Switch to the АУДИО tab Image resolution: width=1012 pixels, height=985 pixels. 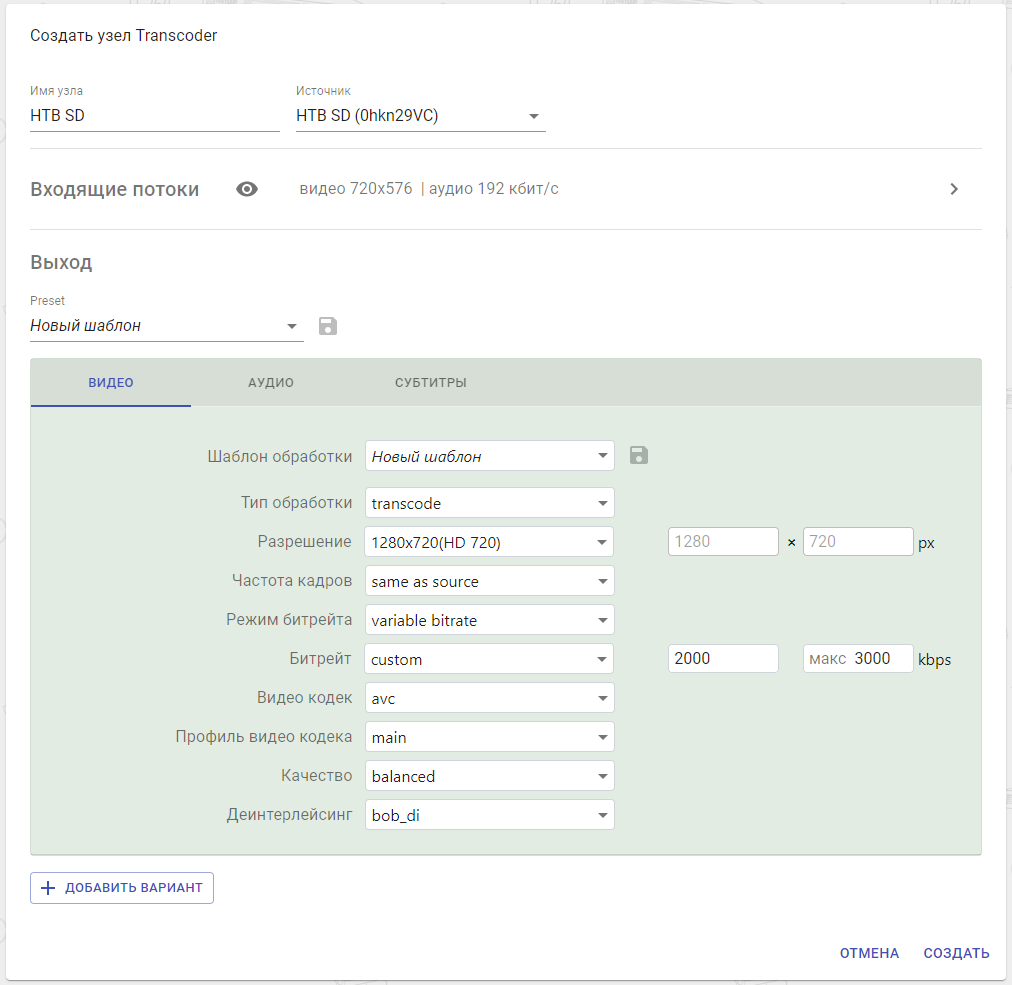pos(271,383)
